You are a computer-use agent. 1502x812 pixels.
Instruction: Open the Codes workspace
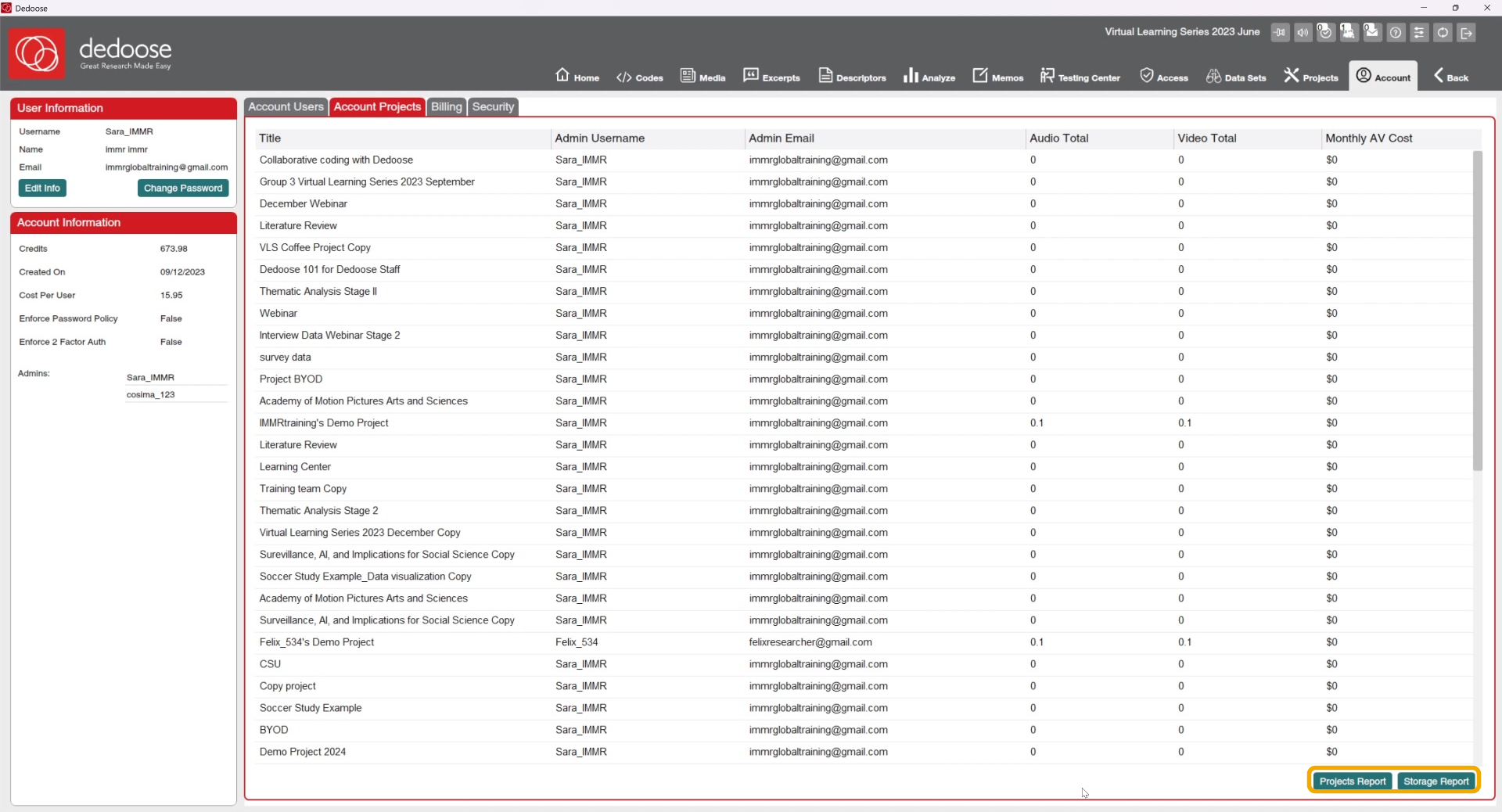[640, 77]
